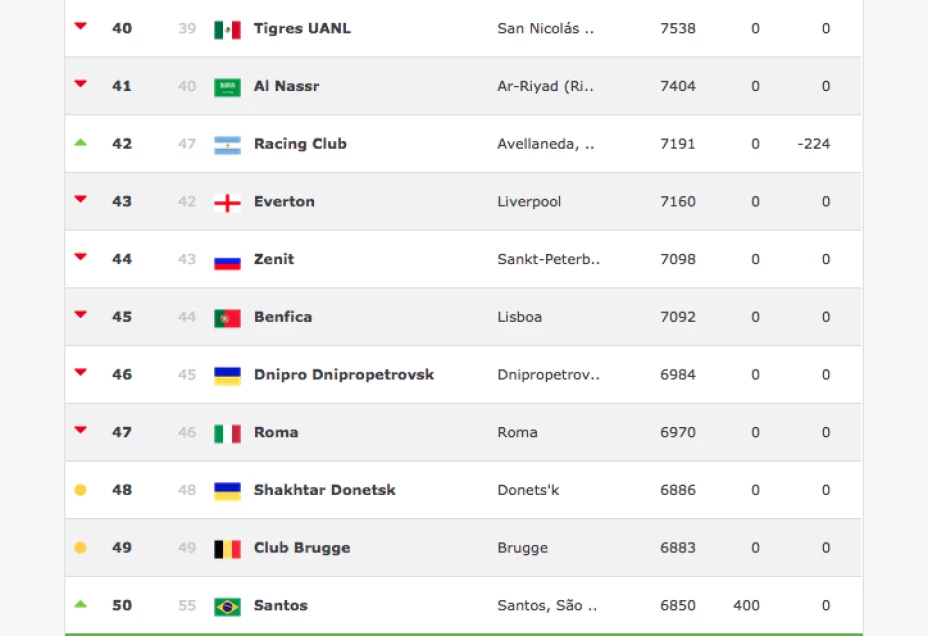The width and height of the screenshot is (928, 636).
Task: Open the Zenit club link
Action: click(x=274, y=259)
